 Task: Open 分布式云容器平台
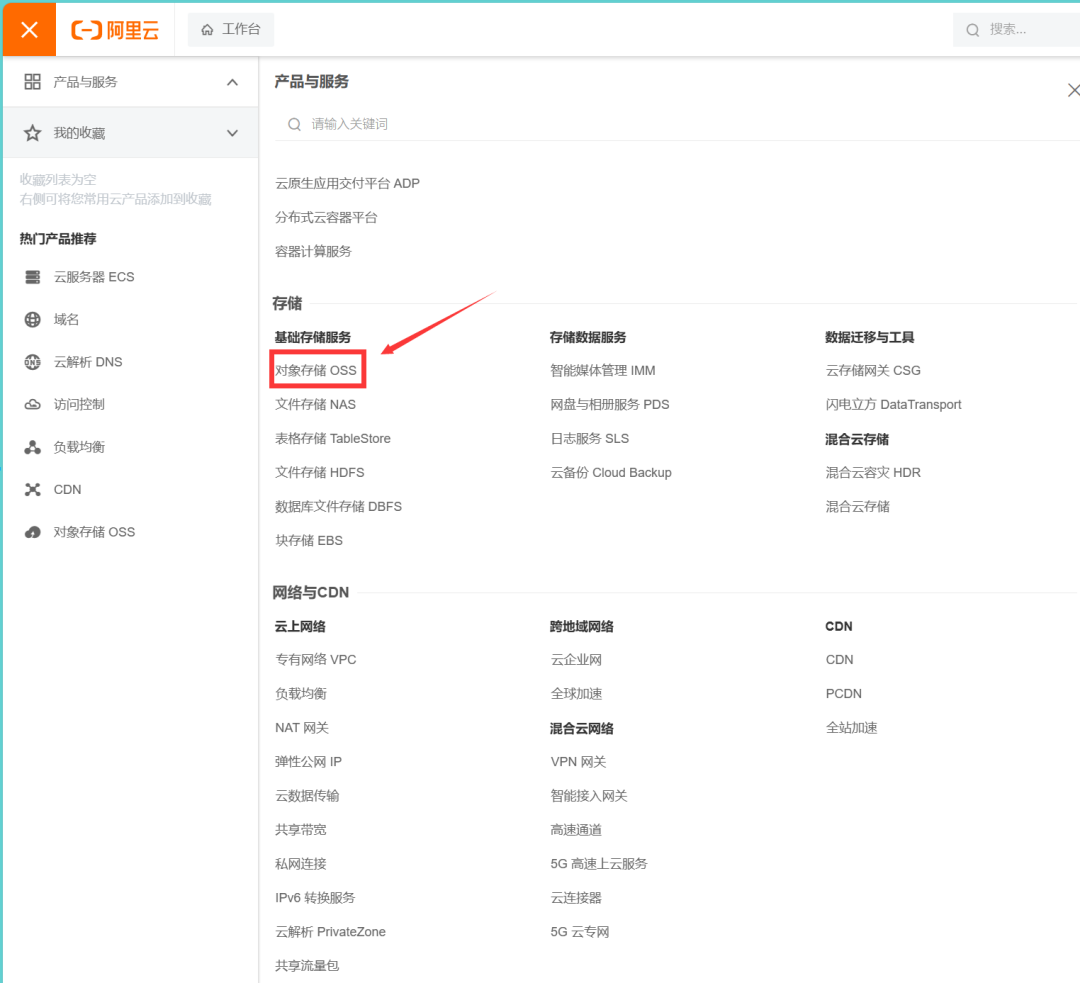click(326, 218)
